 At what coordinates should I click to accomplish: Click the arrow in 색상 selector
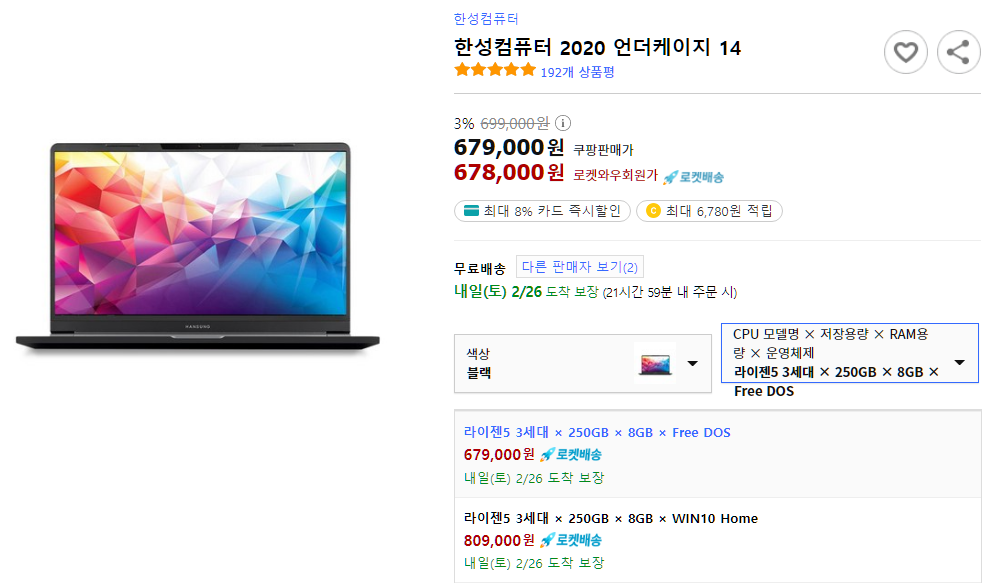[x=693, y=363]
